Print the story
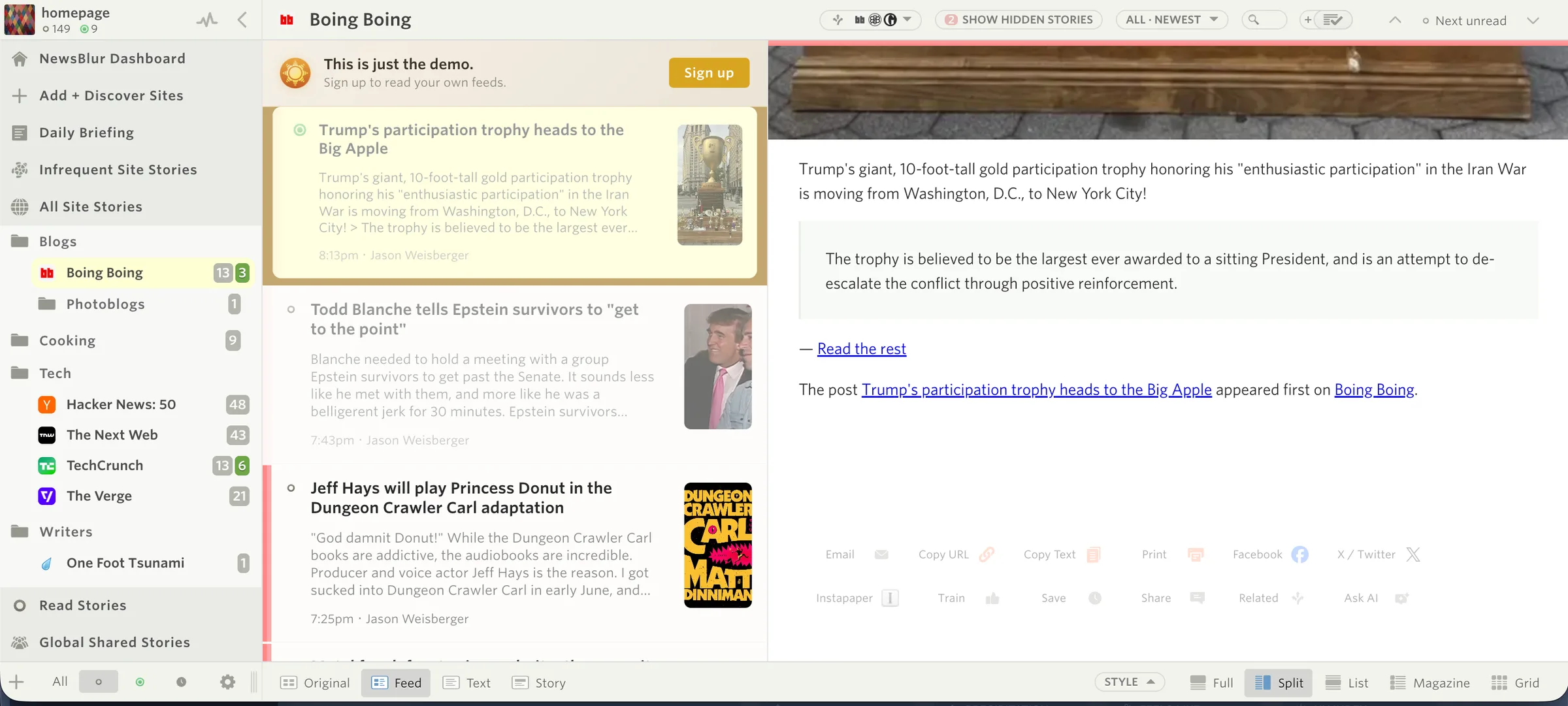The height and width of the screenshot is (706, 1568). tap(1173, 554)
